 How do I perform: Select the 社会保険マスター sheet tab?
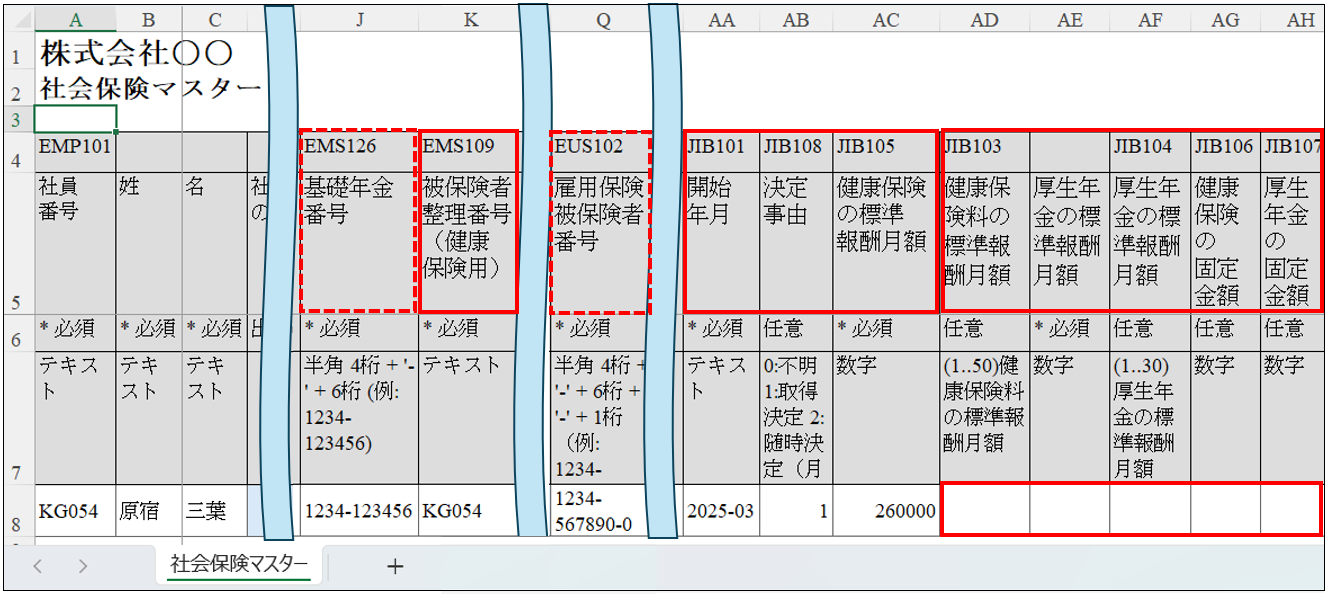click(239, 565)
